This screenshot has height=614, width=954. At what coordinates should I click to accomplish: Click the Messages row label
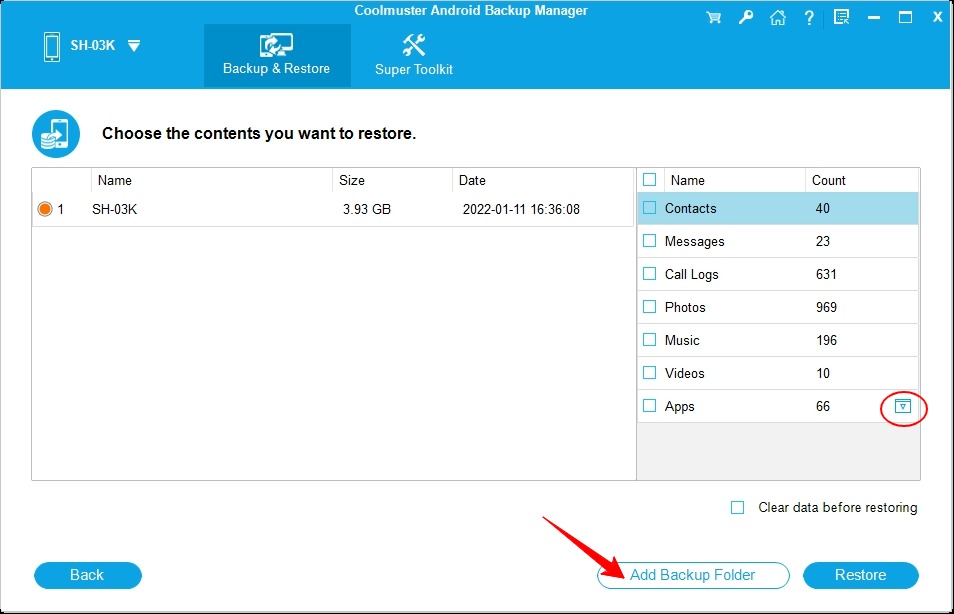click(x=695, y=242)
